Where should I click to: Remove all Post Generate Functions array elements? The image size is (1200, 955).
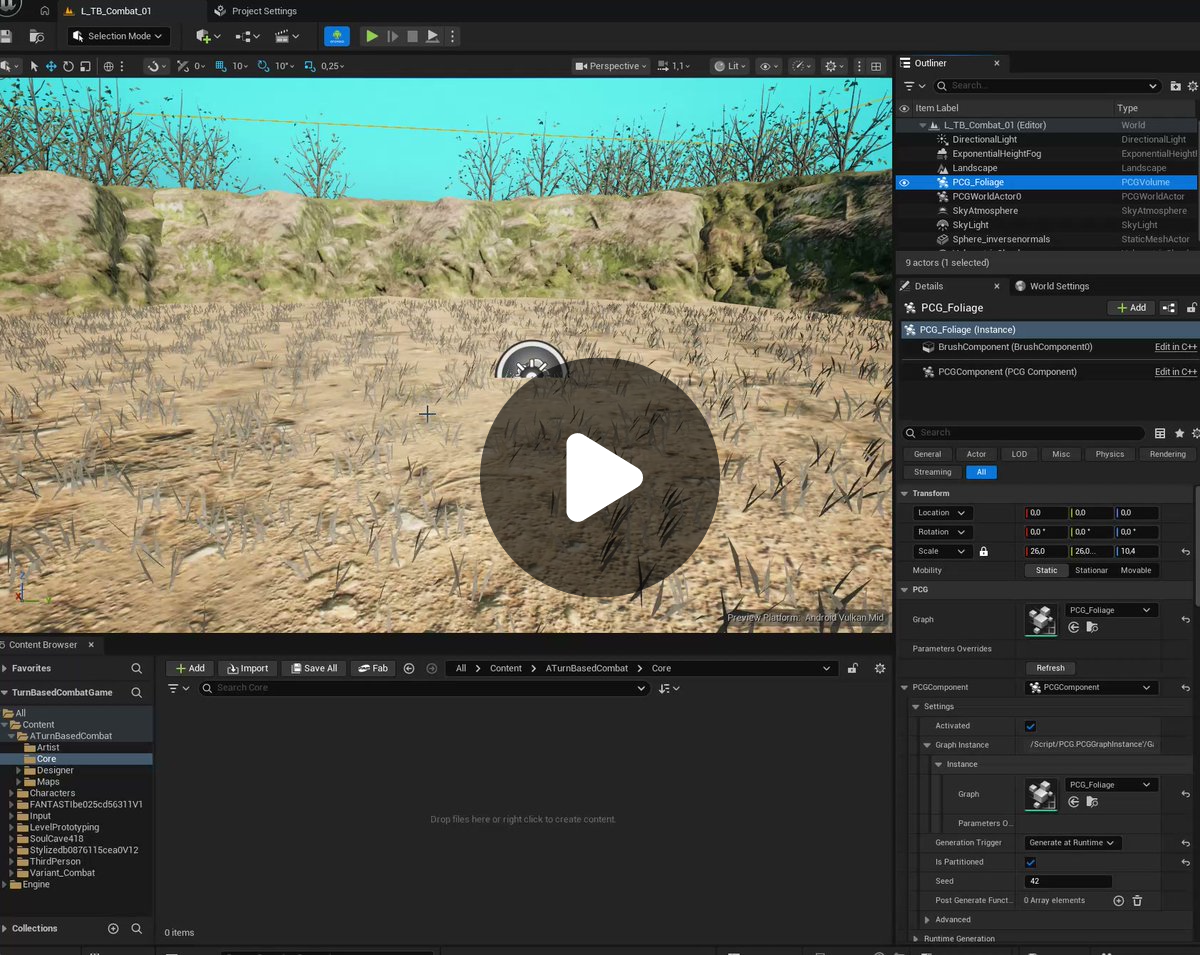pyautogui.click(x=1137, y=900)
